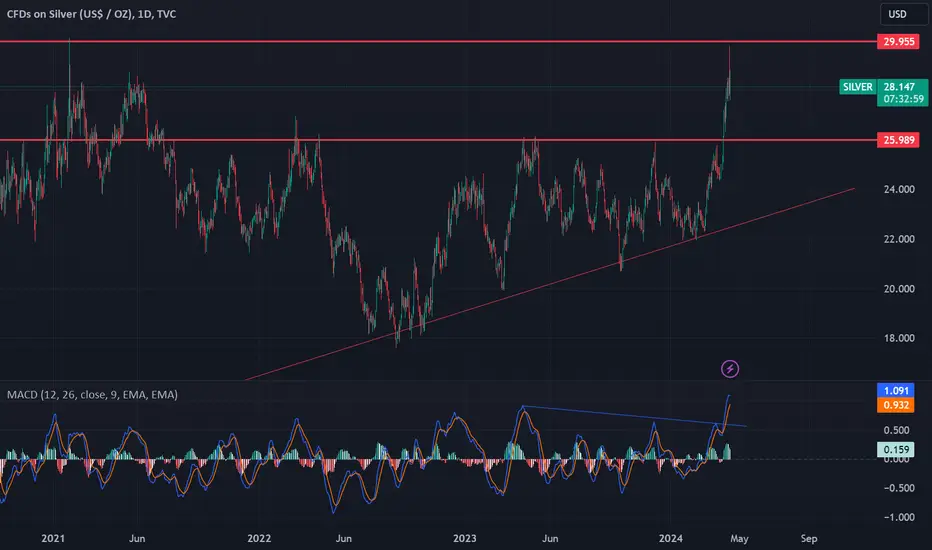Select the MACD (12, 26, close, 9, EMA, EMA) legend
Screen dimensions: 932x550
tap(92, 395)
